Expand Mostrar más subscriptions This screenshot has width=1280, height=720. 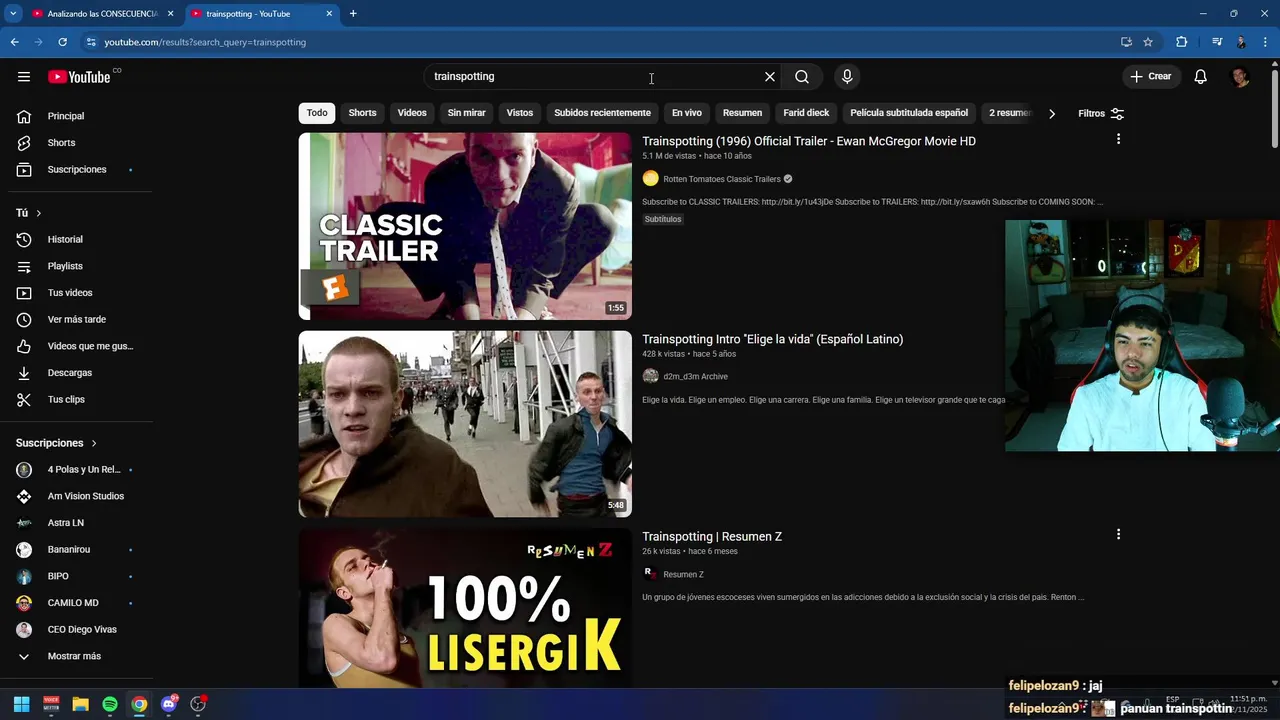pos(76,656)
